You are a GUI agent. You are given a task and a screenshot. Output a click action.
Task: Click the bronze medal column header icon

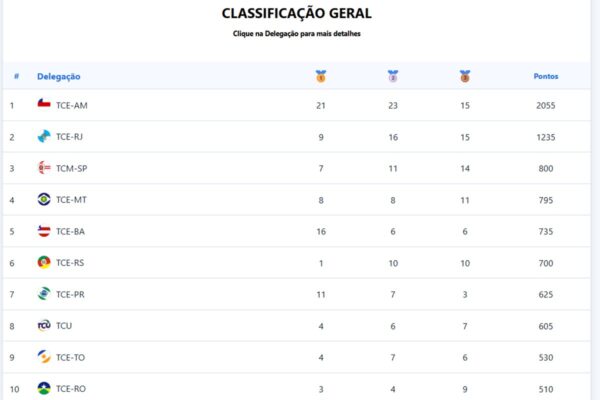[x=465, y=76]
